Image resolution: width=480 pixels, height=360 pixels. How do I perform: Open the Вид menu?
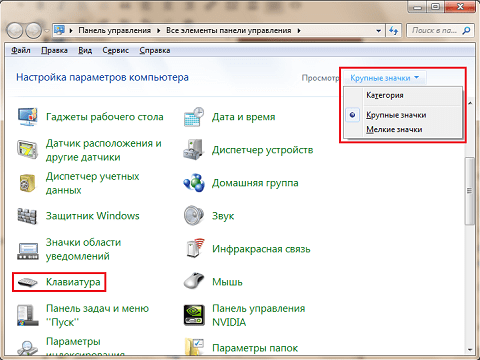(x=85, y=50)
